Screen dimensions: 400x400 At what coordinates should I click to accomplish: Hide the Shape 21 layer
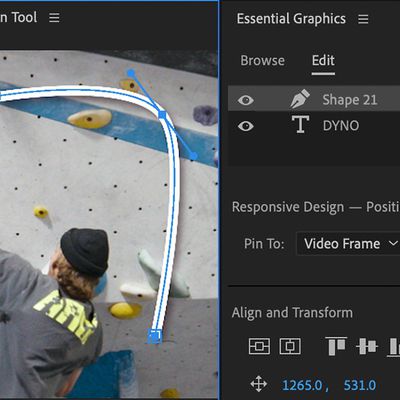click(246, 100)
